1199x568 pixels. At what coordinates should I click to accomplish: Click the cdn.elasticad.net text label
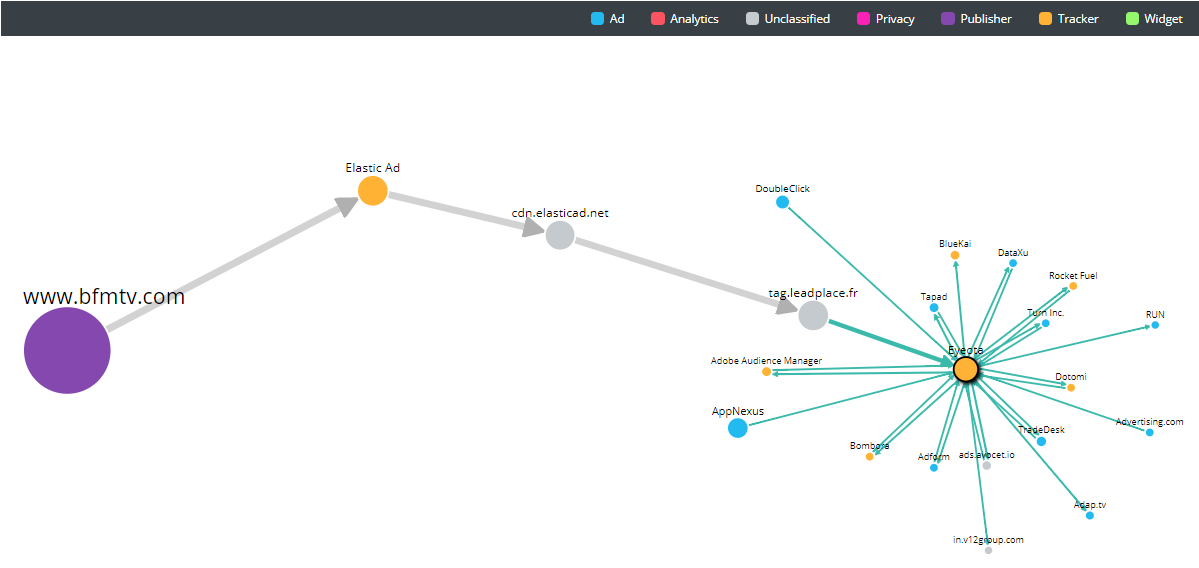click(x=560, y=213)
